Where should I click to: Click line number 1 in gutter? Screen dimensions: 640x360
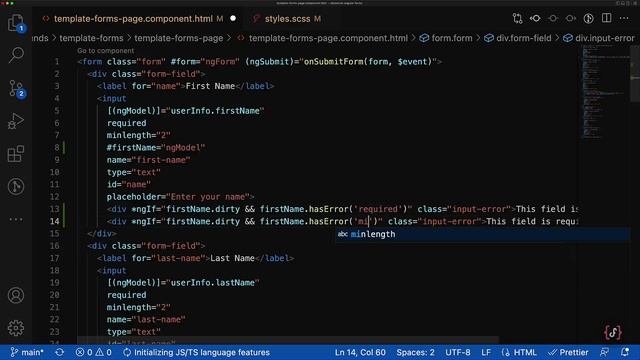click(x=57, y=62)
